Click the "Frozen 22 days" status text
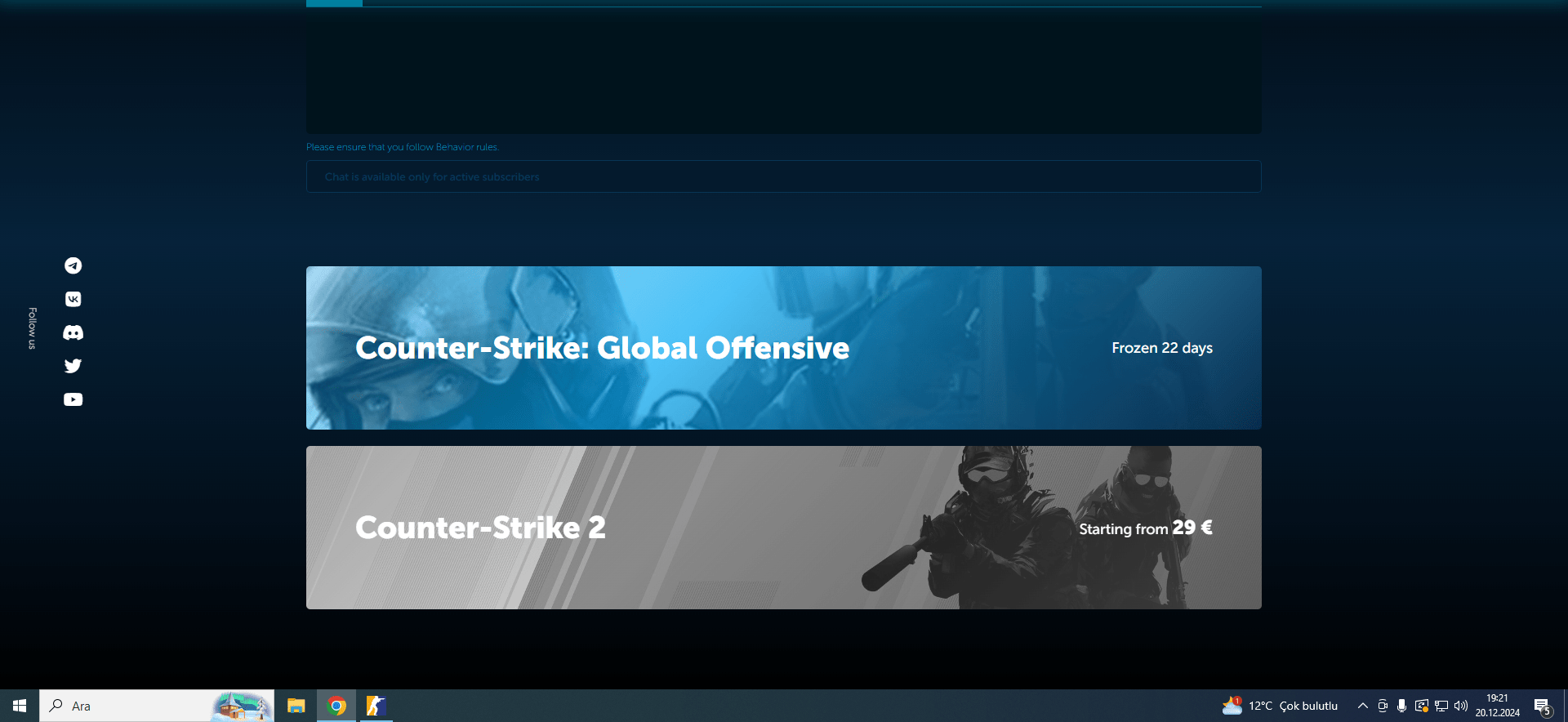1568x722 pixels. click(x=1162, y=348)
